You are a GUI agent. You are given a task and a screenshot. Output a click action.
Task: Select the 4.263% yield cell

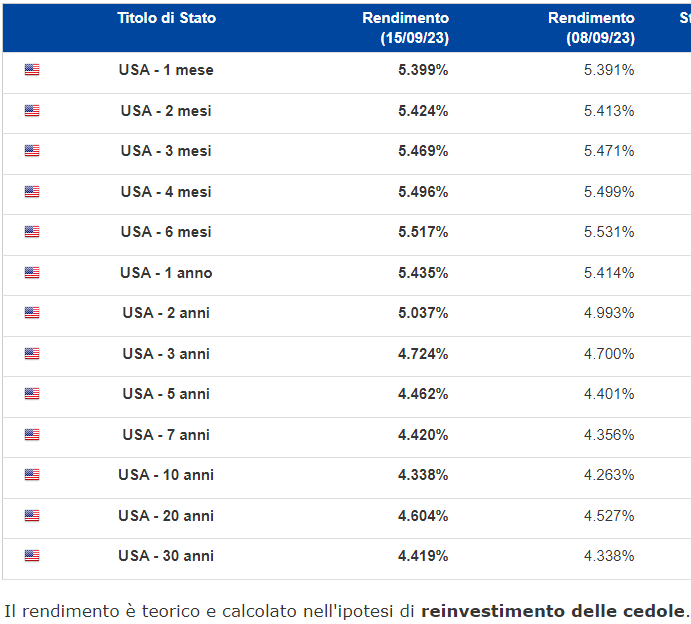tap(609, 475)
